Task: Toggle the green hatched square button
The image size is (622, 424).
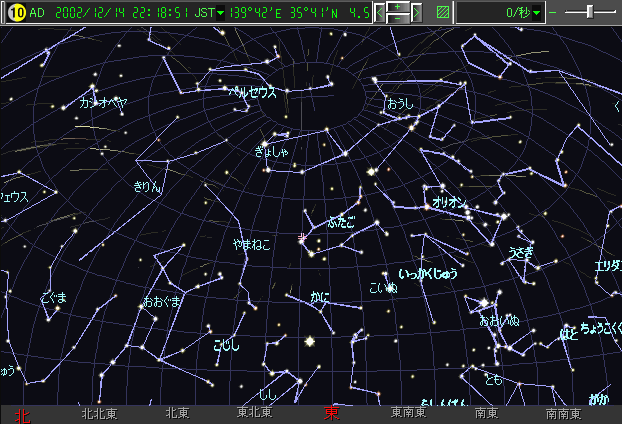Action: (443, 13)
